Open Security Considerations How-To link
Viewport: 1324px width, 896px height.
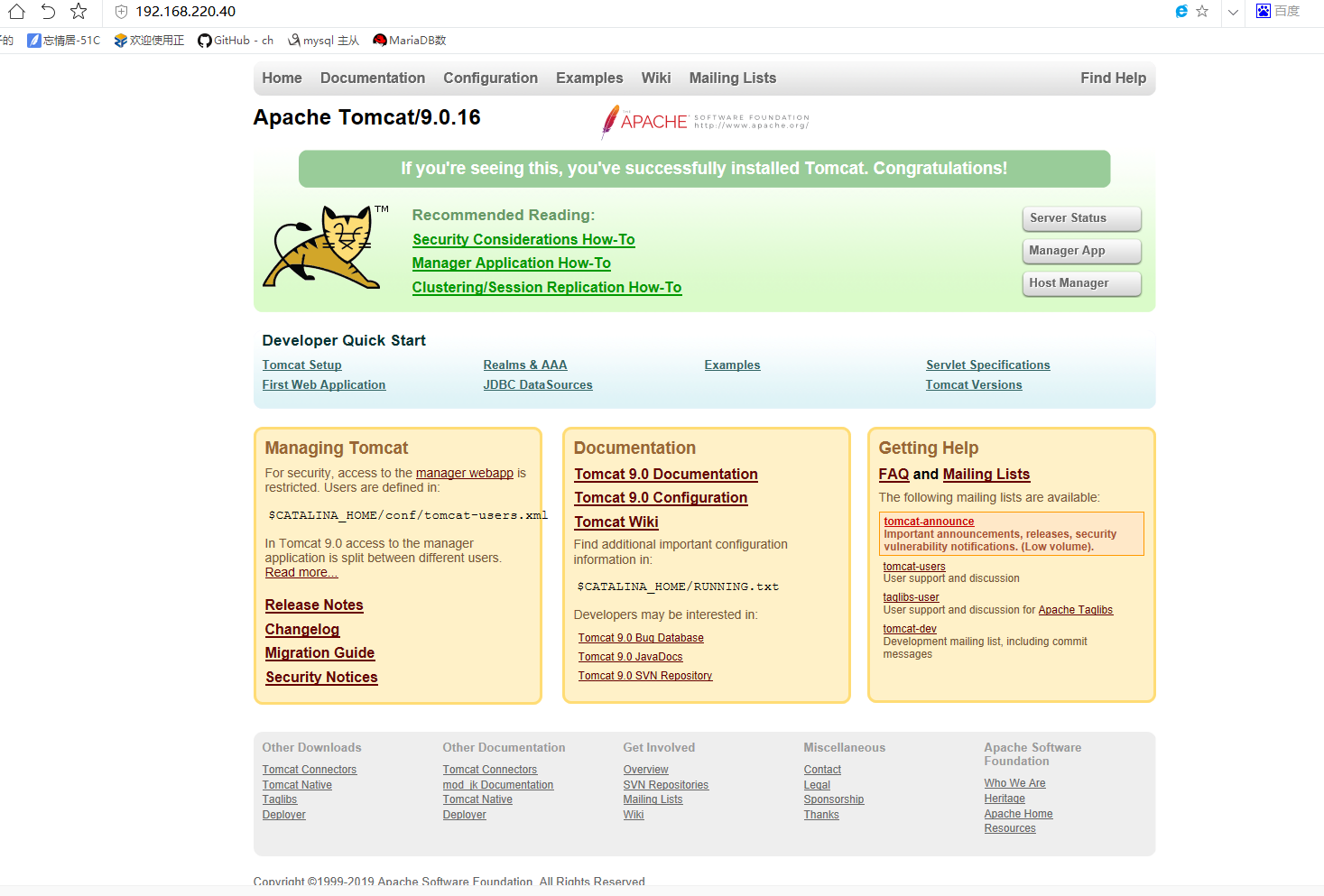[x=523, y=240]
